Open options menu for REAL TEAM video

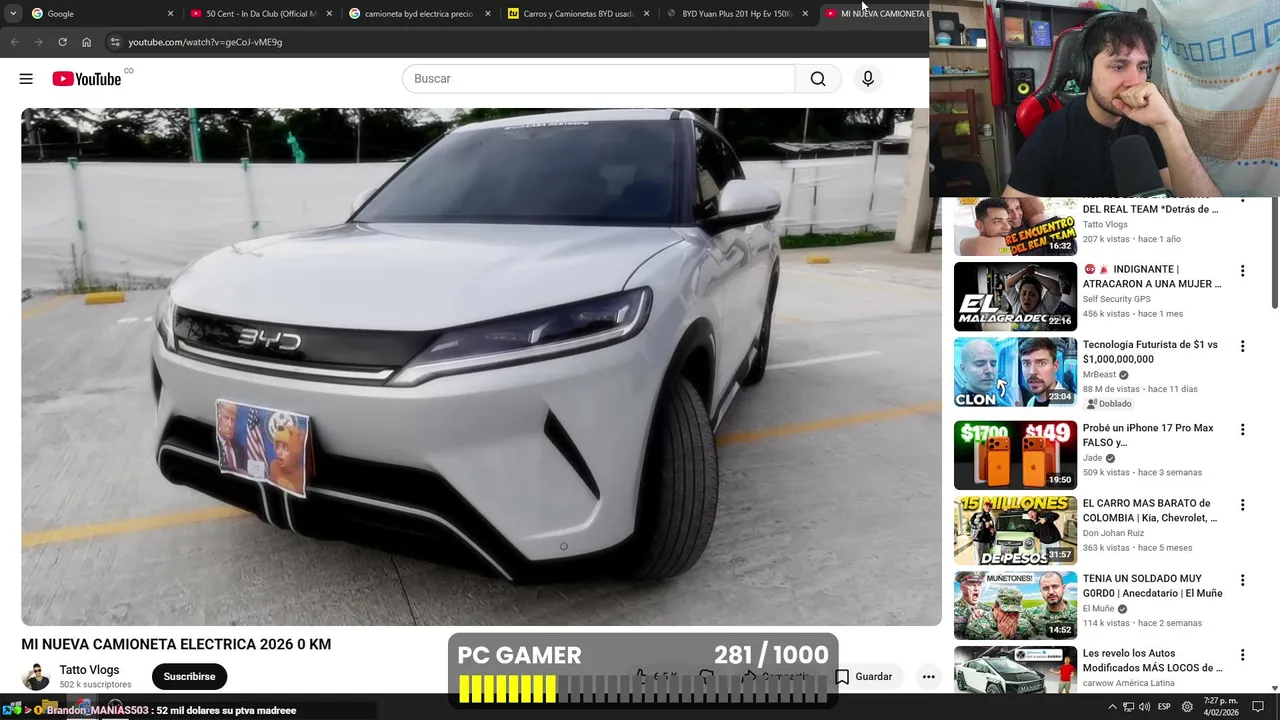[1242, 202]
